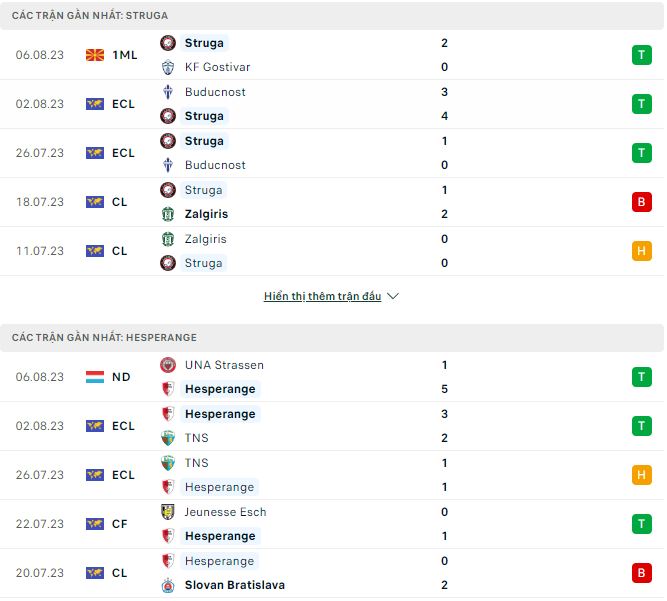Image resolution: width=667 pixels, height=601 pixels.
Task: Click the ECL competition label on 26.07.23 Struga match
Action: [123, 153]
